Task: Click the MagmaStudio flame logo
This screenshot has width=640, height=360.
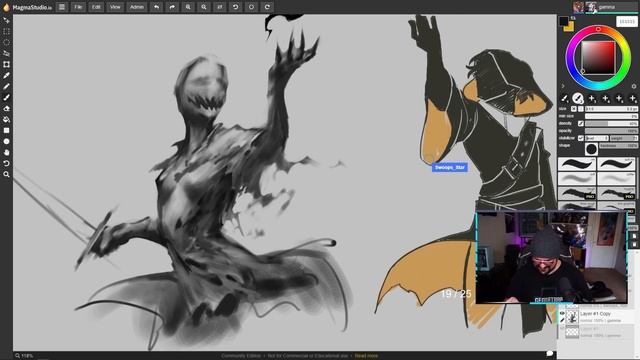Action: pyautogui.click(x=6, y=7)
